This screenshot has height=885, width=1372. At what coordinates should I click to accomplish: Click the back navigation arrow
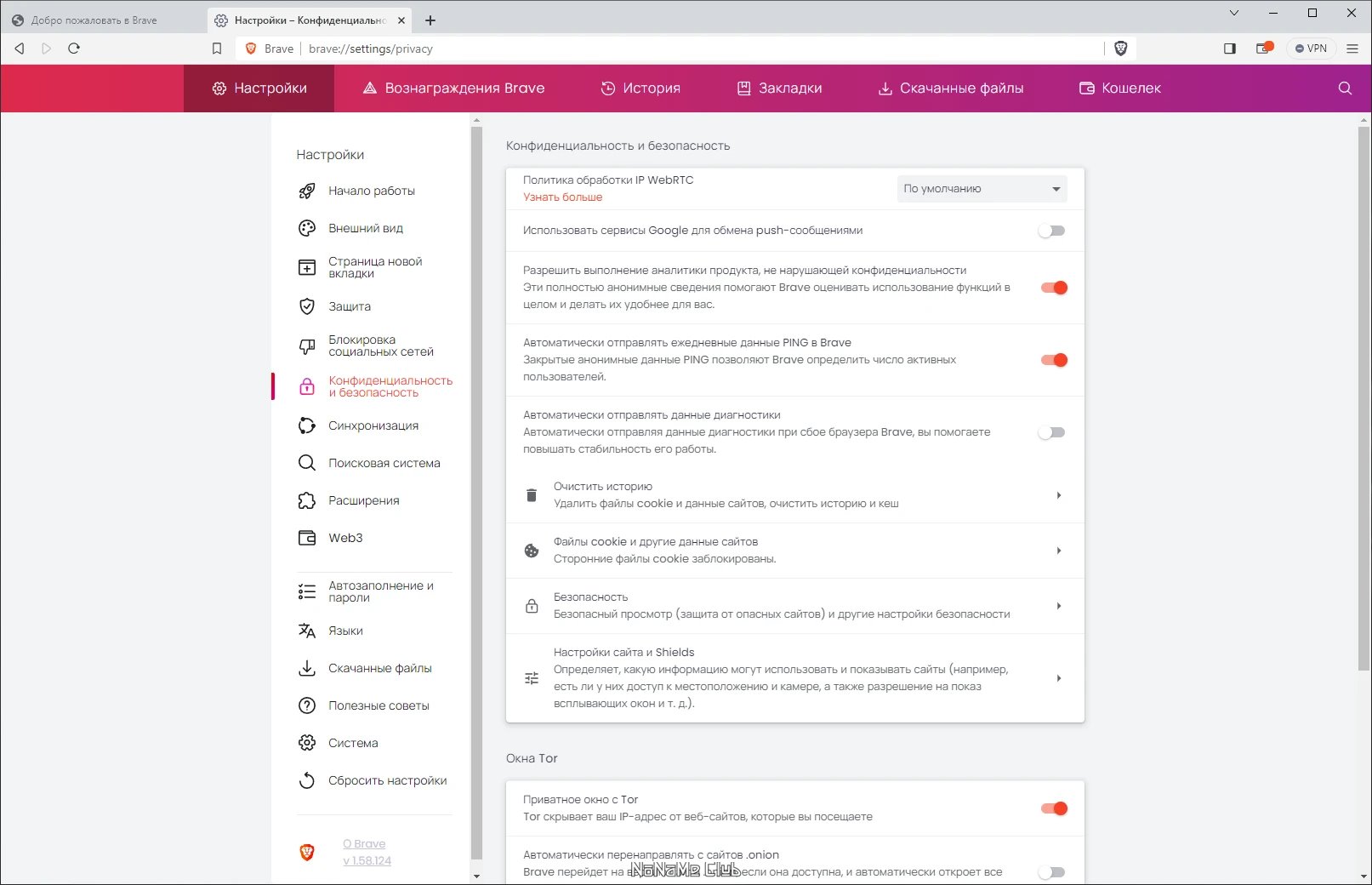coord(20,49)
